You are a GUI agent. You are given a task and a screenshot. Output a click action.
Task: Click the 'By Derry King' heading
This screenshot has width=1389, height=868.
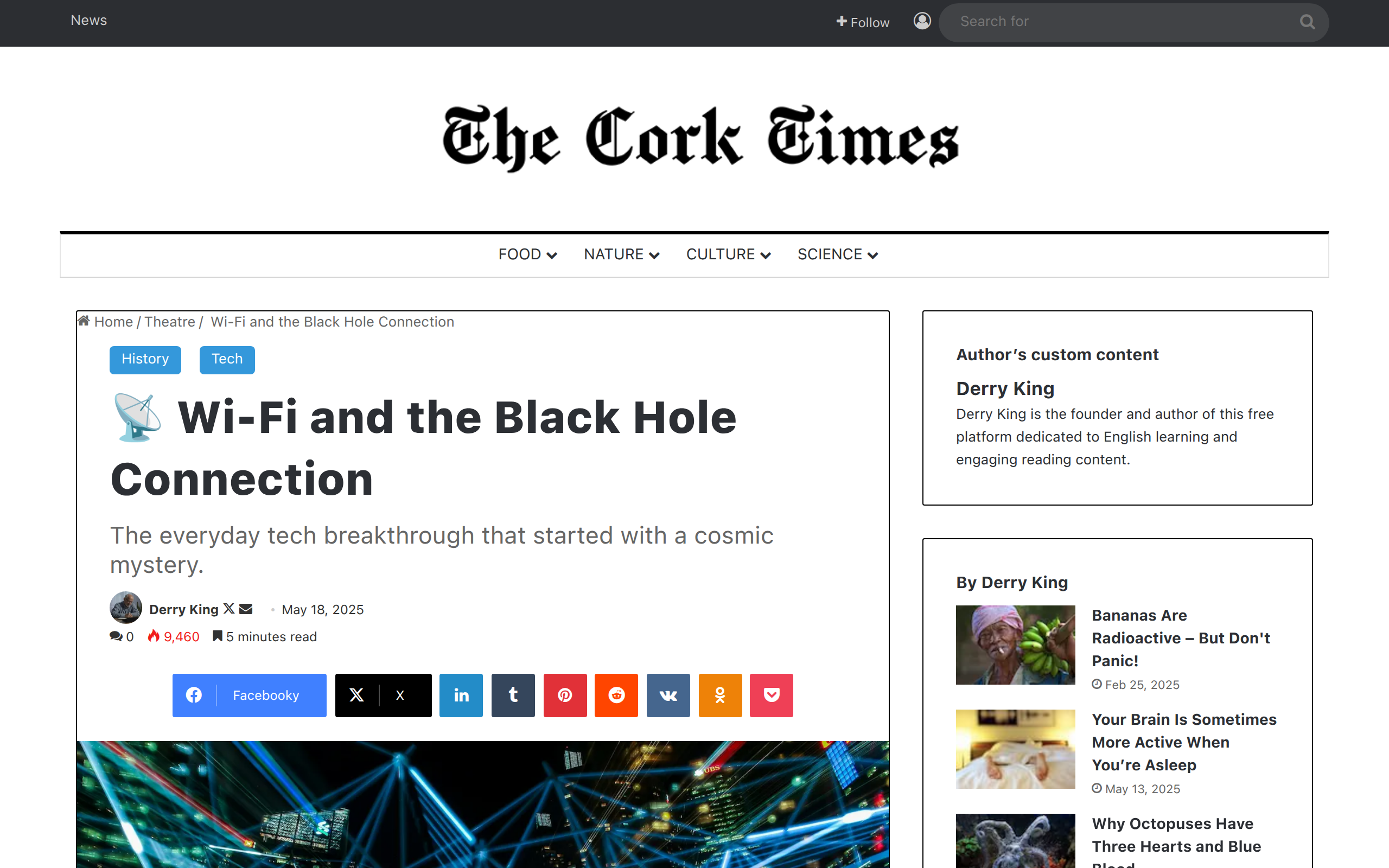[x=1012, y=582]
